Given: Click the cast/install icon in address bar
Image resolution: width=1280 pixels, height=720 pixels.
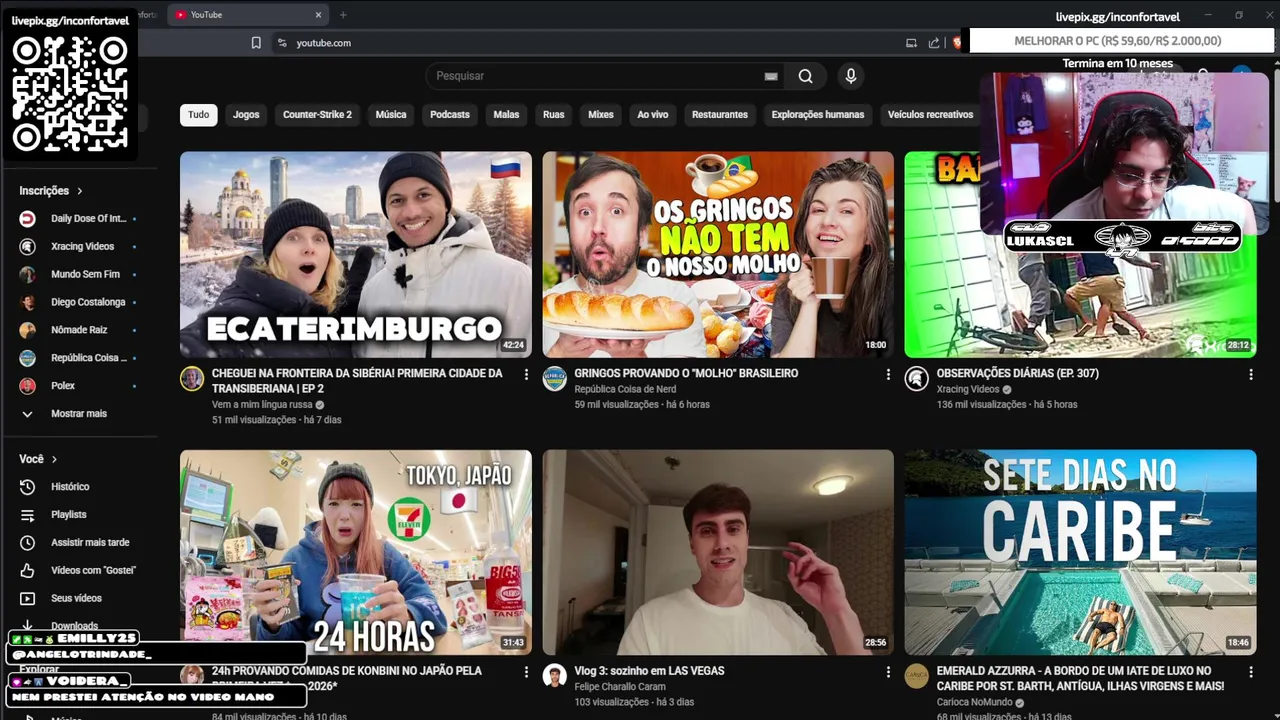Looking at the screenshot, I should click(x=911, y=43).
